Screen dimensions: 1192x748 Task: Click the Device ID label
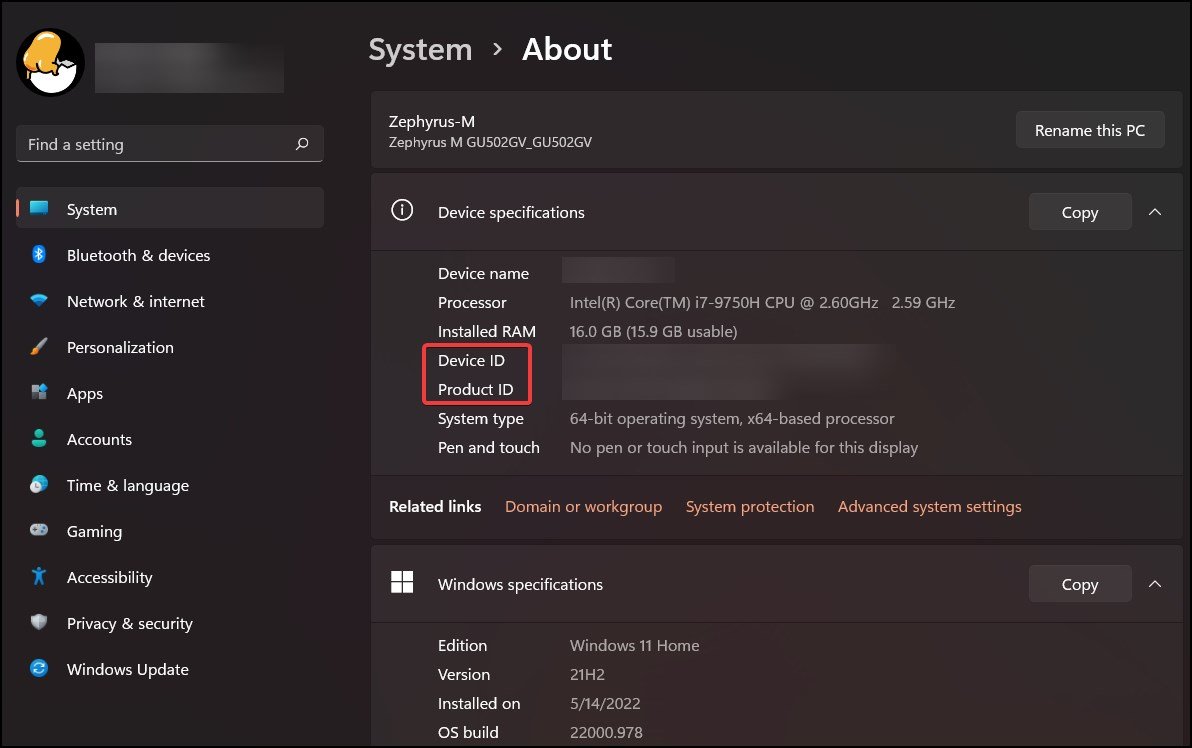471,360
